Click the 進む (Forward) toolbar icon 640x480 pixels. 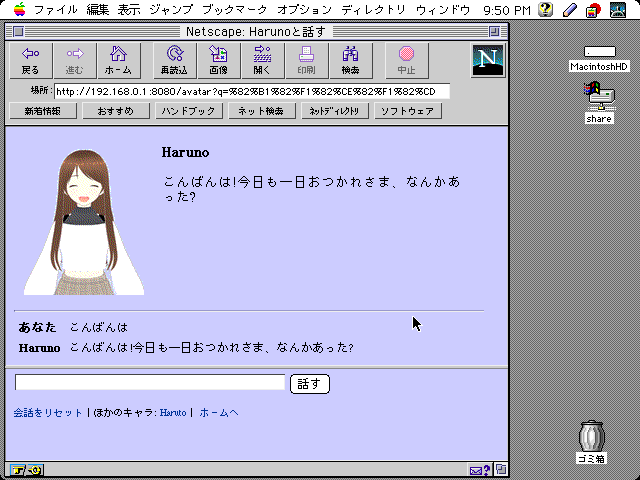click(x=75, y=60)
